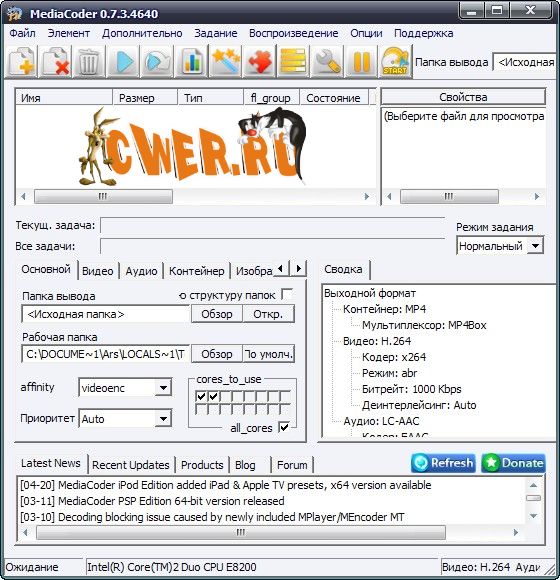Viewport: 560px width, 580px height.
Task: Click the file list horizontal scrollbar thumb
Action: (x=103, y=196)
